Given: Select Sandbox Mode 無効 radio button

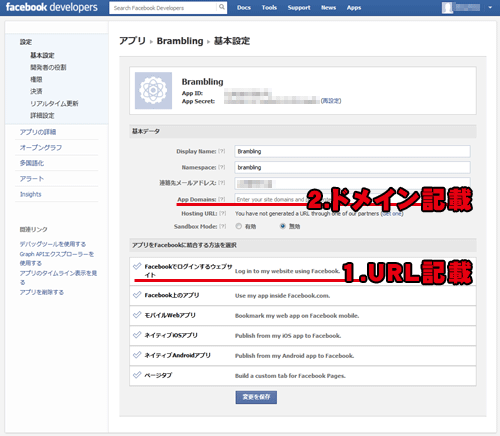Looking at the screenshot, I should coord(283,226).
